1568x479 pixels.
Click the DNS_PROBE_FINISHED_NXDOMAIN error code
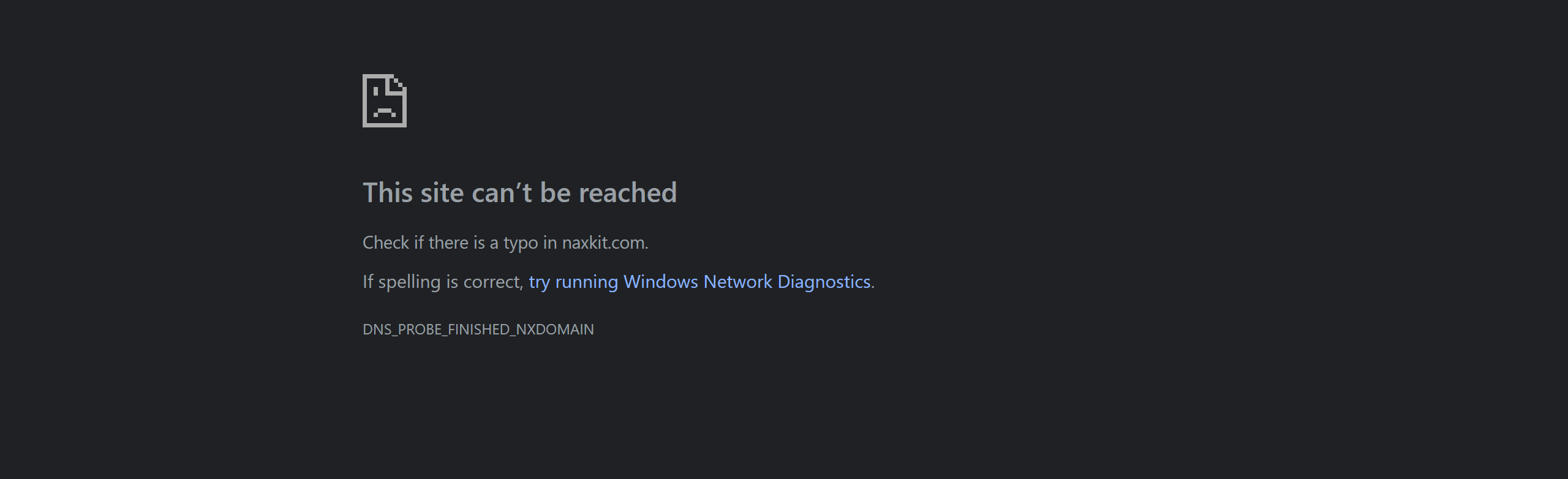click(x=478, y=330)
